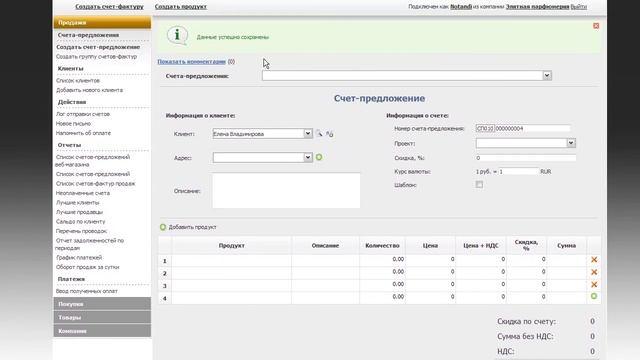Viewport: 640px width, 360px height.
Task: Click the Скидка cell in row 4
Action: pos(526,297)
